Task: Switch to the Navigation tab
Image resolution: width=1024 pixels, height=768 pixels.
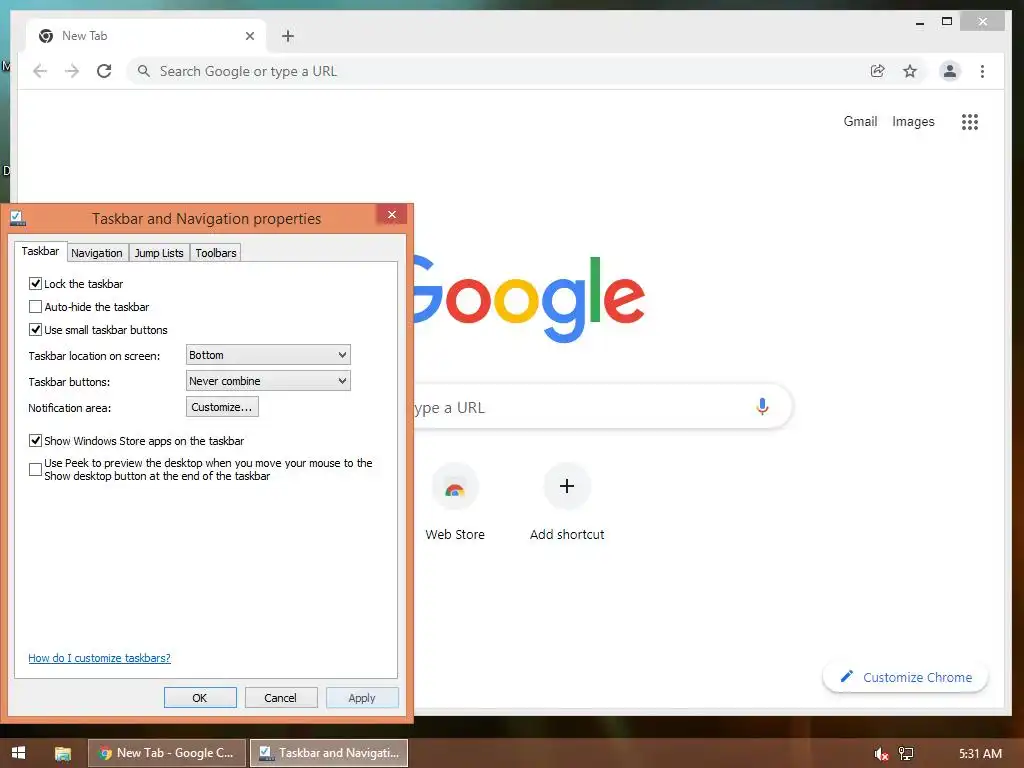Action: click(x=97, y=253)
